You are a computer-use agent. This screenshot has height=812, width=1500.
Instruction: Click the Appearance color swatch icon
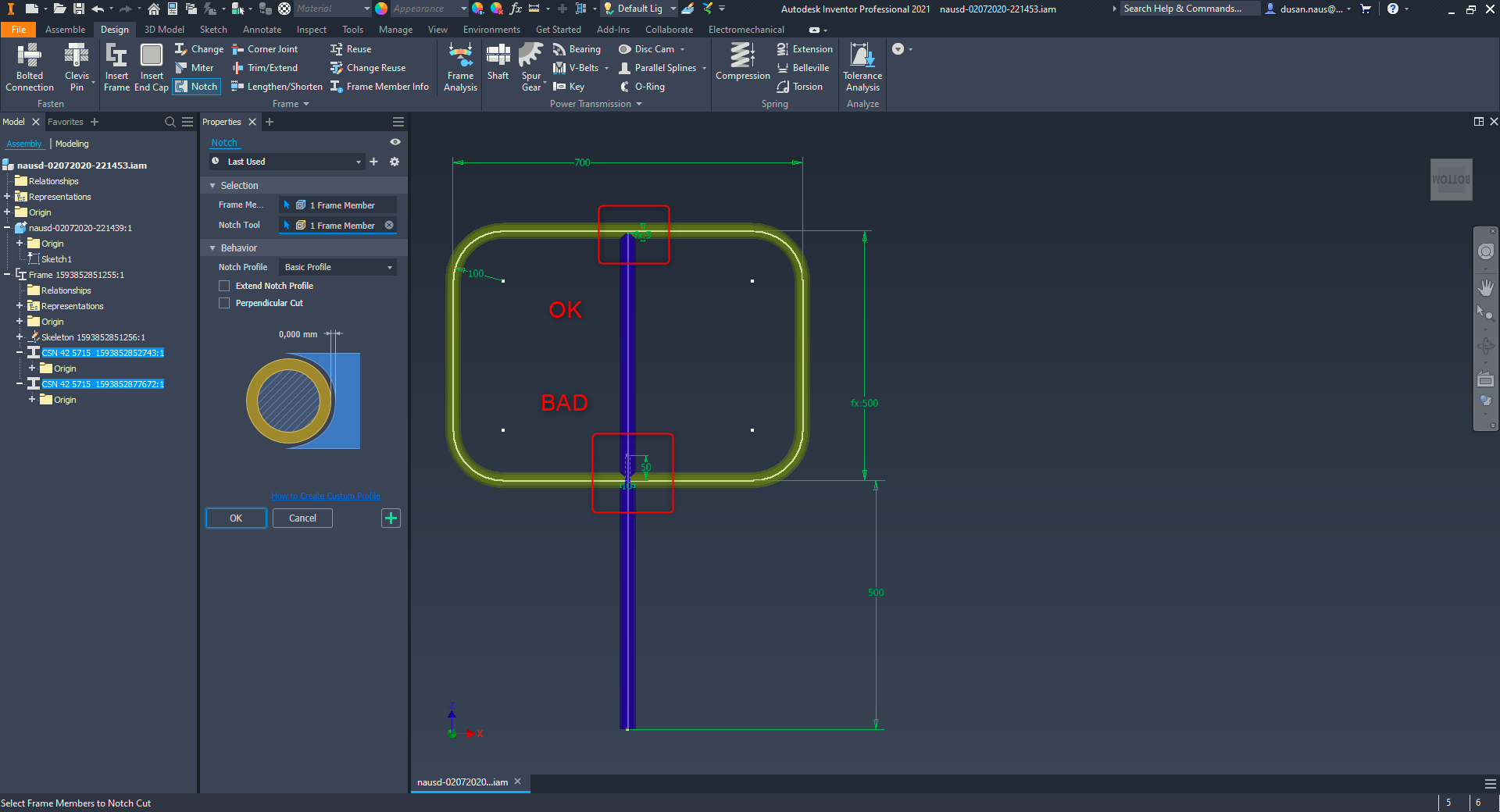(x=381, y=9)
